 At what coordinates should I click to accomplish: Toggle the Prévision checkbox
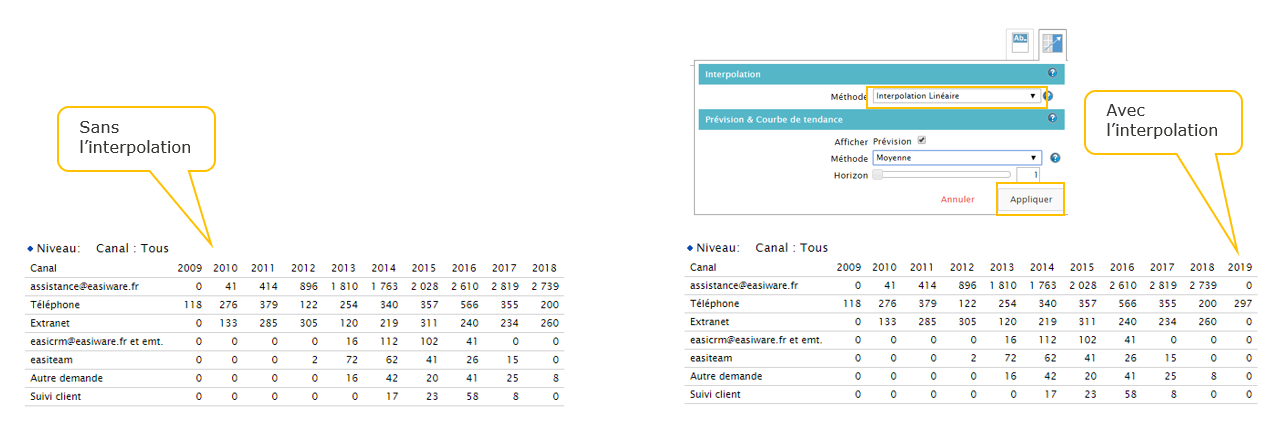coord(921,141)
